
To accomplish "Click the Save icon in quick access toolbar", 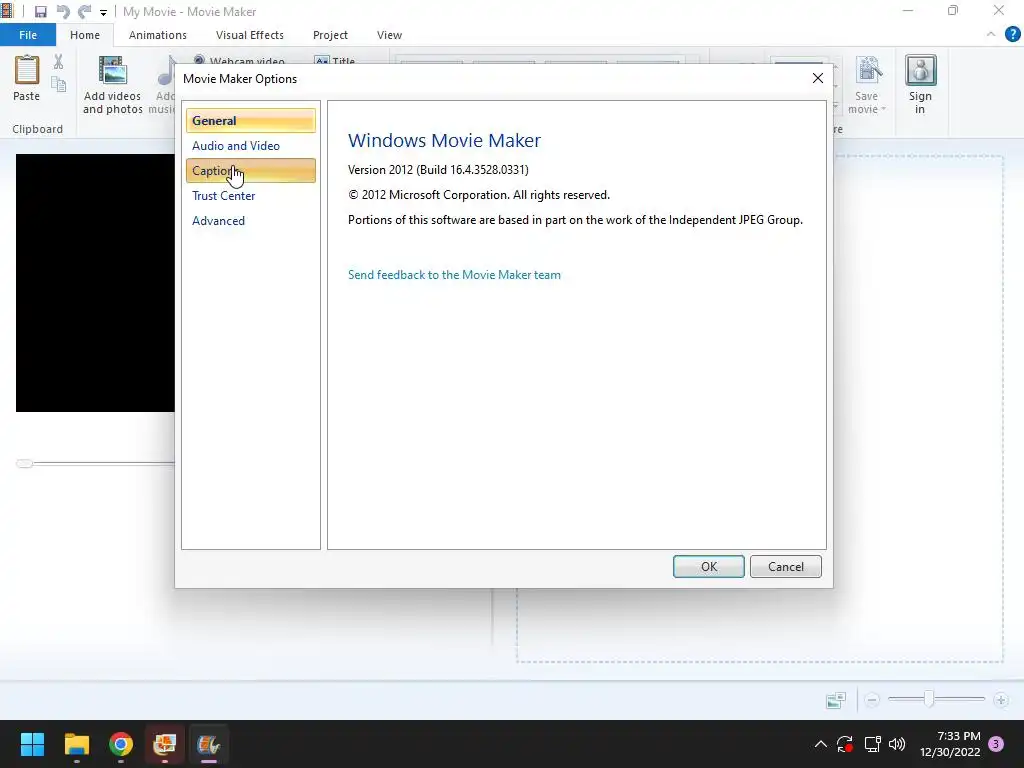I will click(40, 12).
